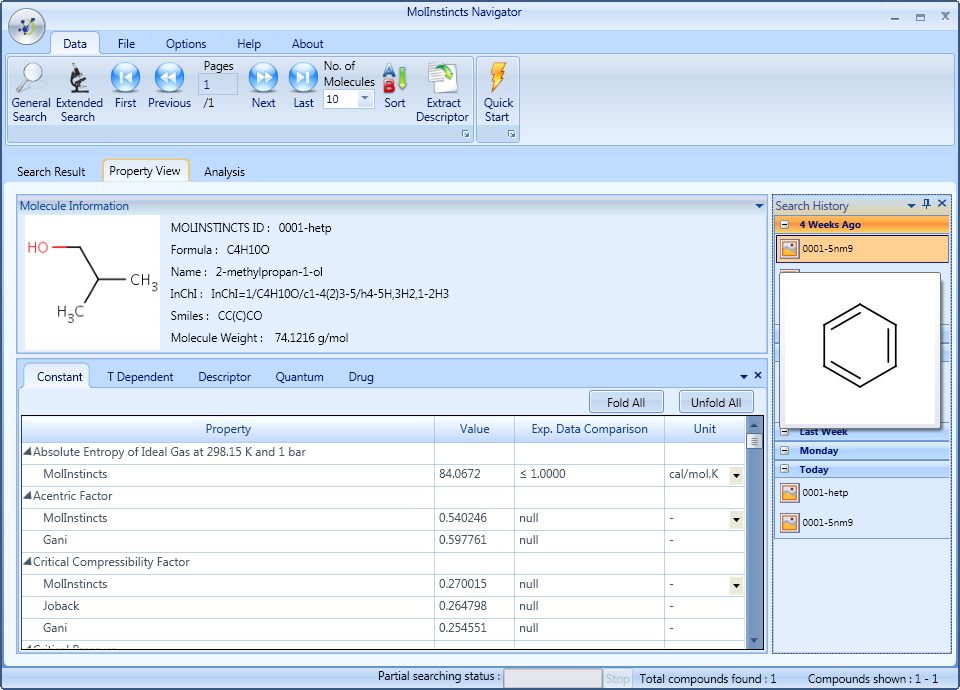
Task: Select 0001-5nm9 history icon under Today
Action: (x=790, y=522)
